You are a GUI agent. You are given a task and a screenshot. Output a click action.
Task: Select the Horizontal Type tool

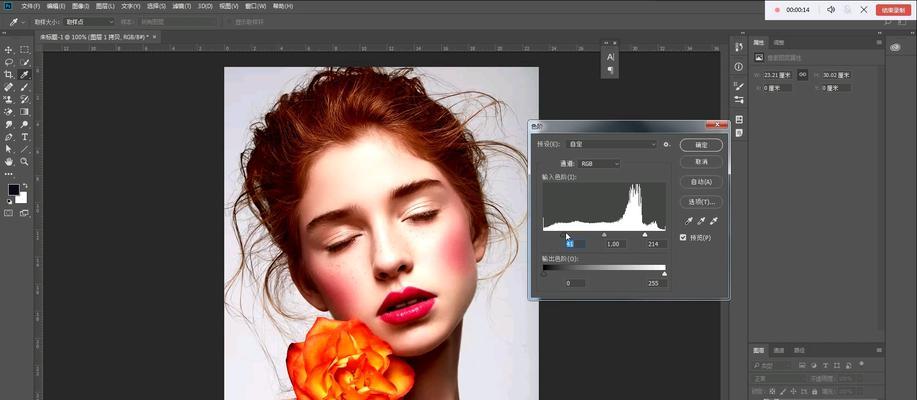(x=25, y=137)
